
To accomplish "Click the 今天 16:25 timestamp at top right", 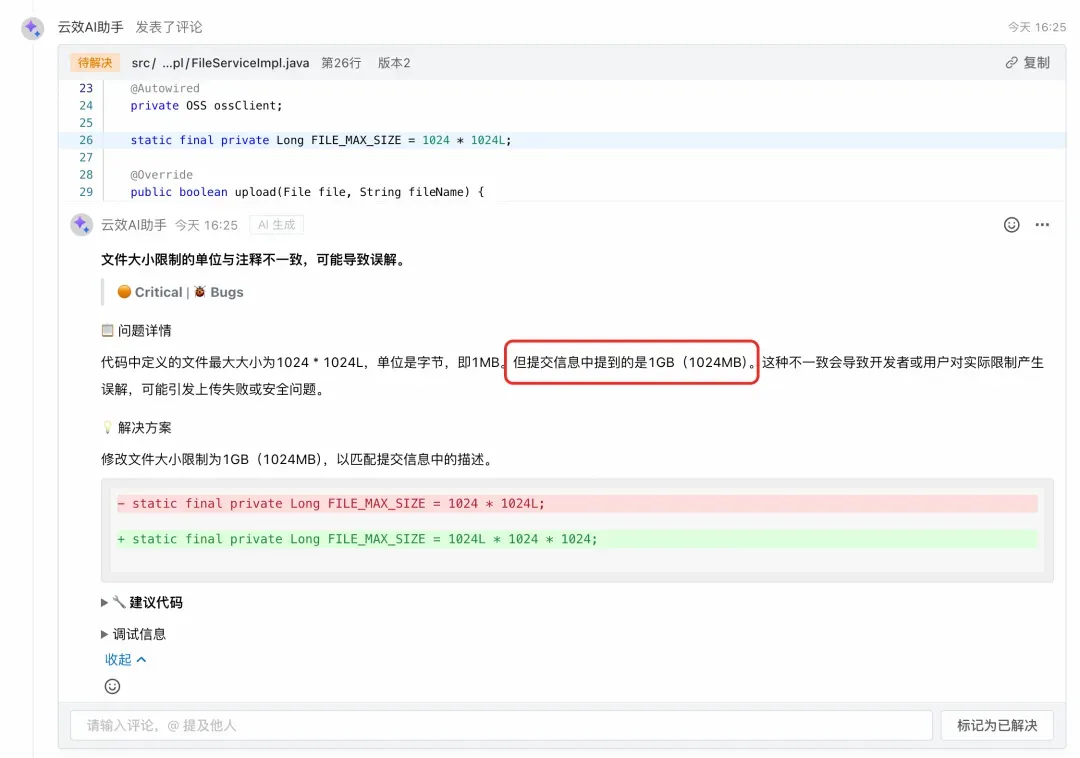I will click(x=1037, y=27).
